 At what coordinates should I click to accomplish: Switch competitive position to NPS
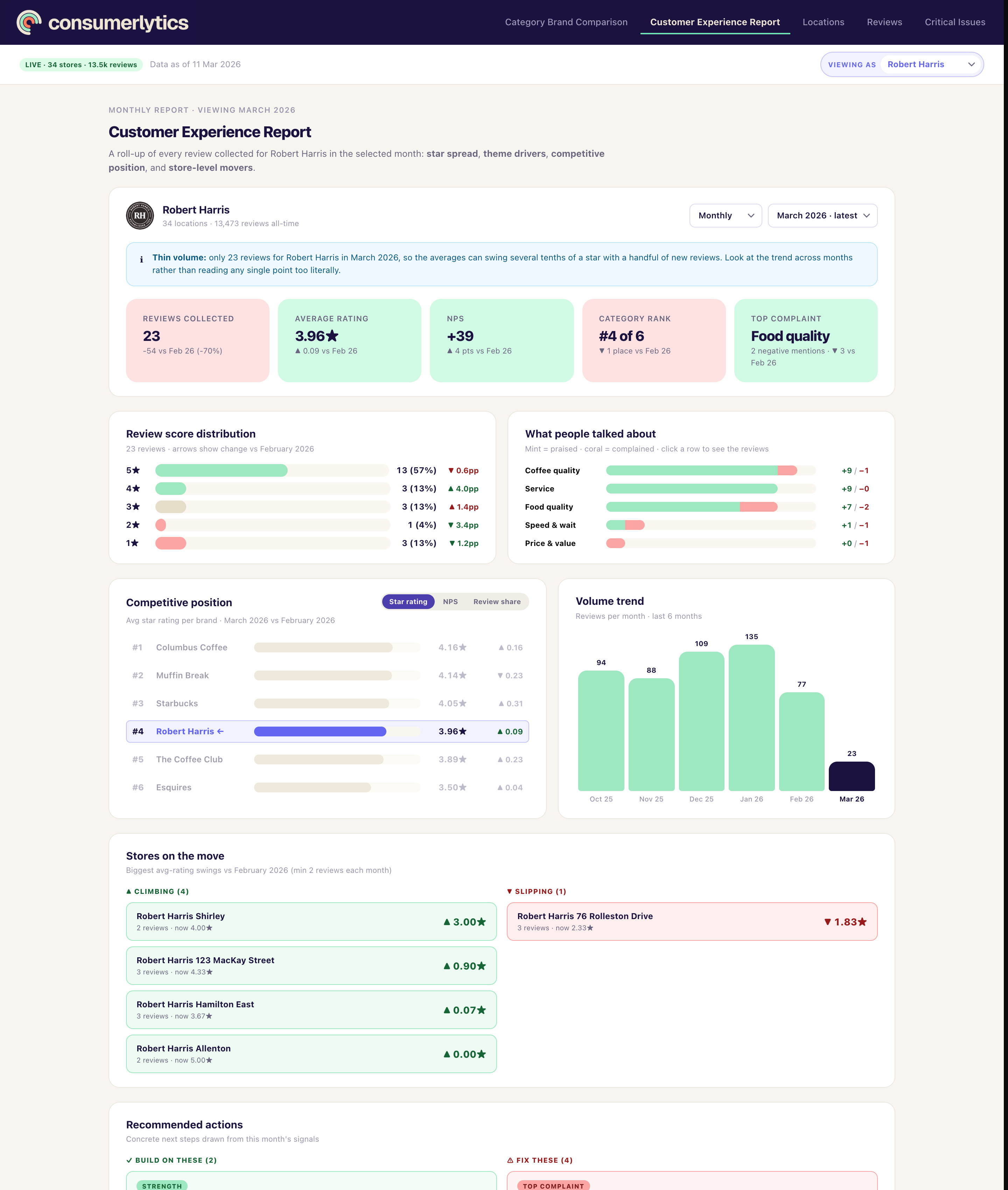450,602
